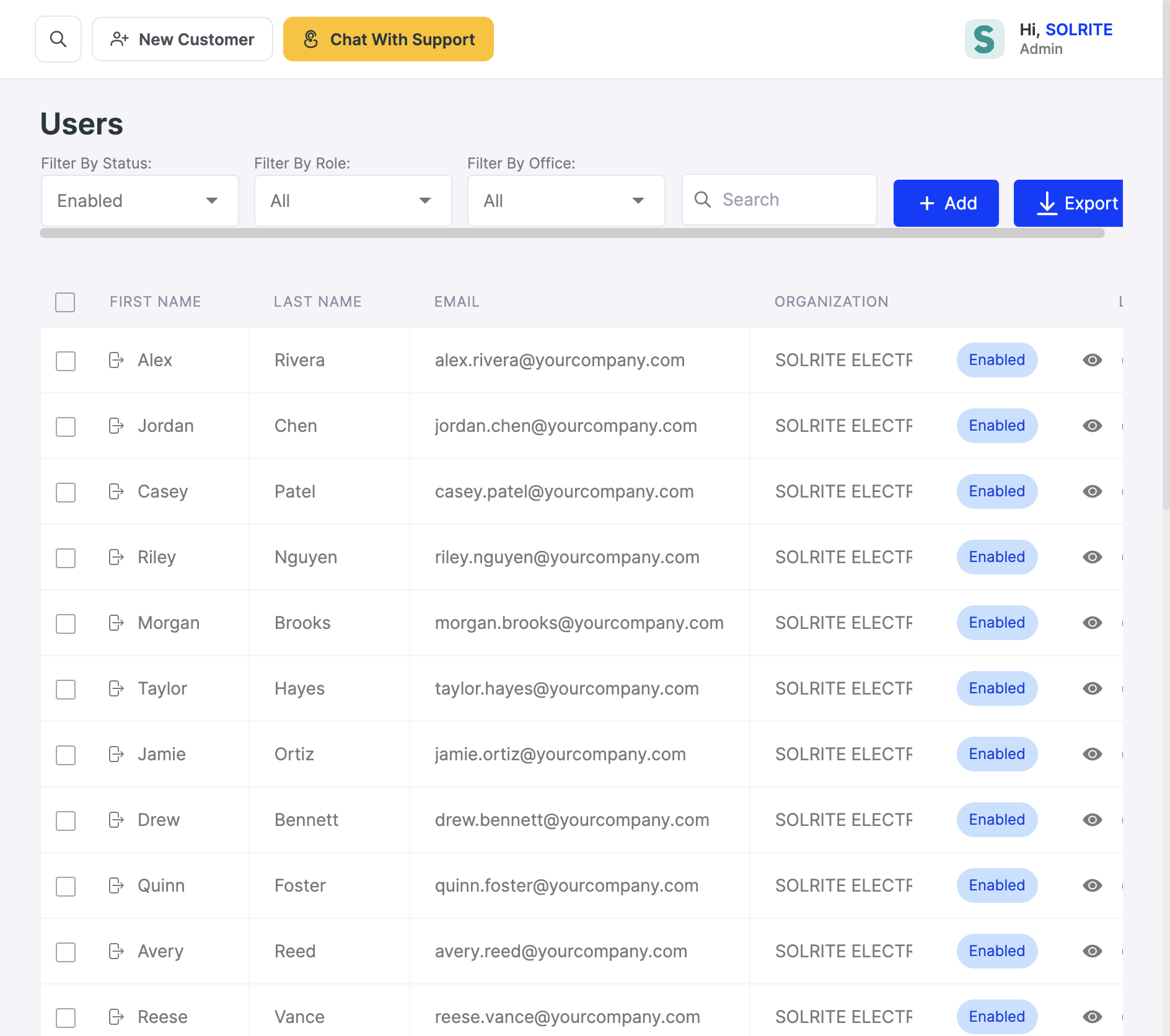
Task: Click the Hi, SOLRITE profile name
Action: (1066, 30)
